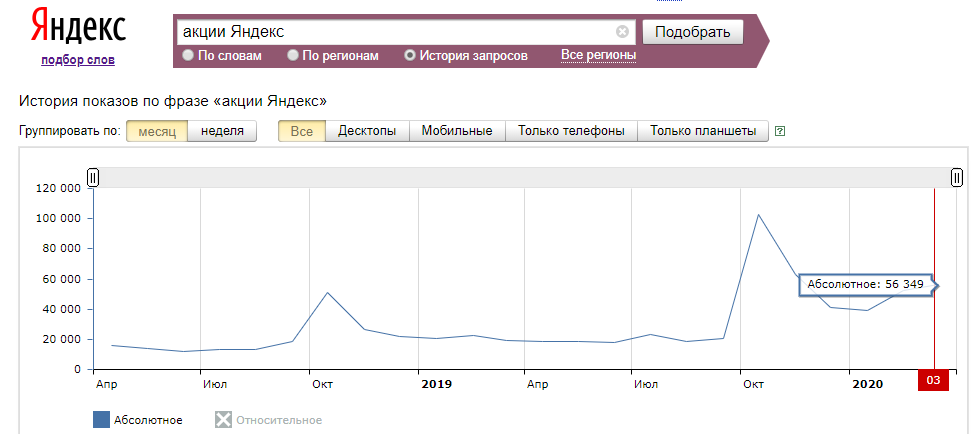Group results by месяц
Image resolution: width=975 pixels, height=434 pixels.
[x=157, y=131]
